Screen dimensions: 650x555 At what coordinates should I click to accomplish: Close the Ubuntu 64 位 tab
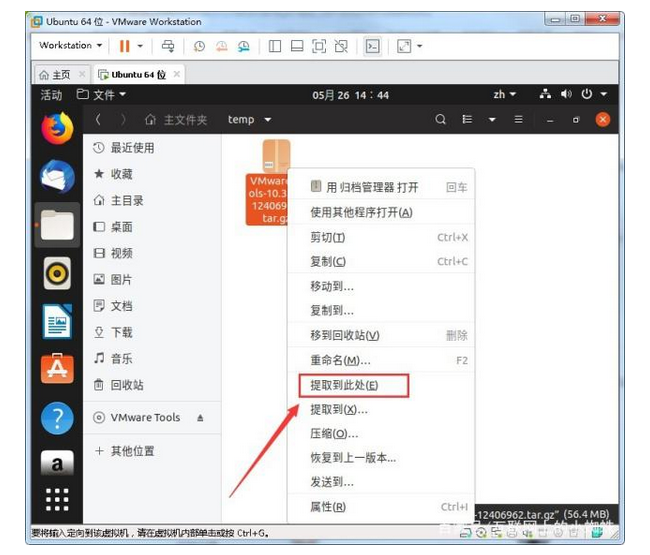click(x=177, y=74)
